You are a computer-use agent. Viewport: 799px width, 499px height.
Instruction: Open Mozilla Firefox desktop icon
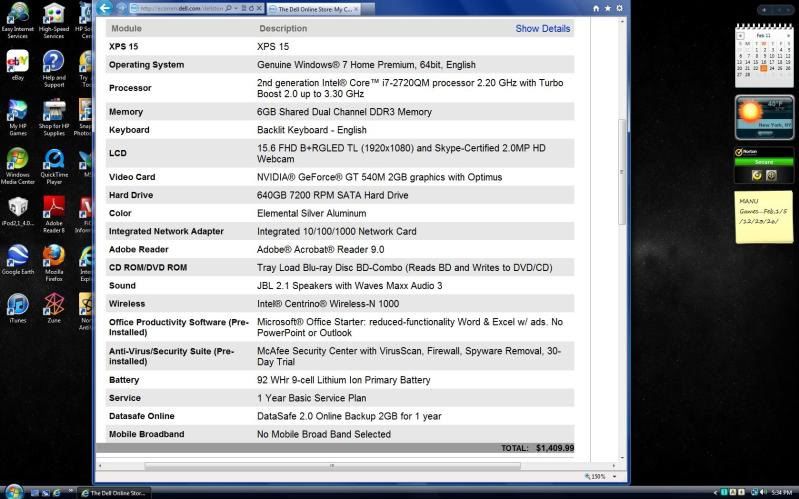[54, 262]
